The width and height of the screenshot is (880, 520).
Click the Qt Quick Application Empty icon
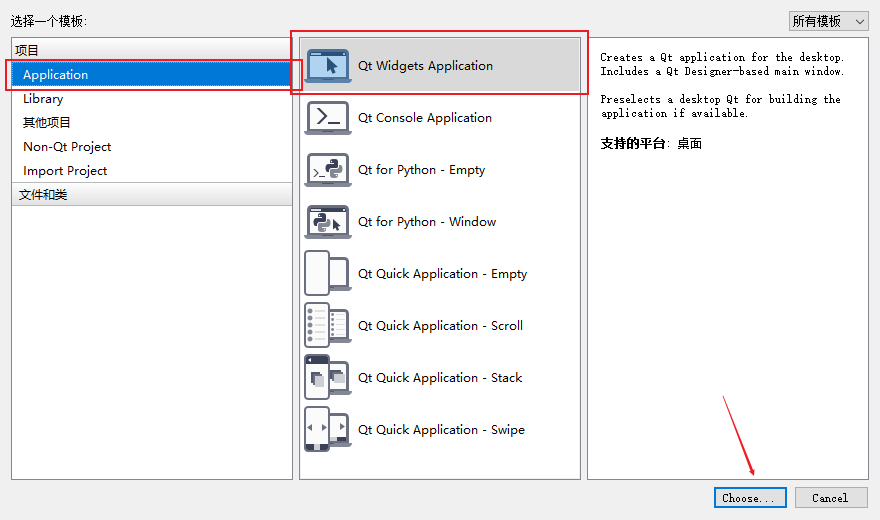click(328, 274)
